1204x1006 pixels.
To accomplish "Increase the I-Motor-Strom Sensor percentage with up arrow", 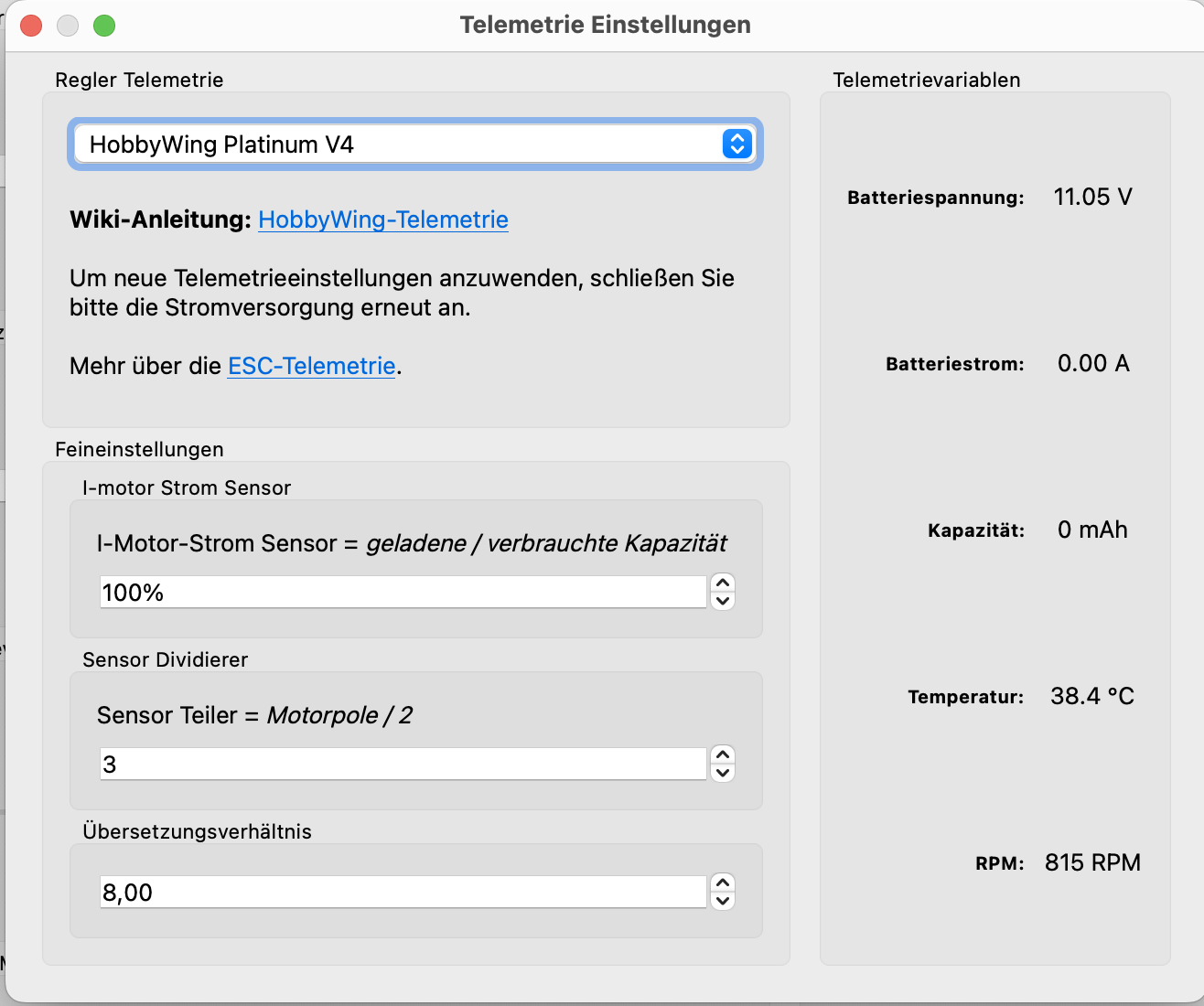I will 723,583.
